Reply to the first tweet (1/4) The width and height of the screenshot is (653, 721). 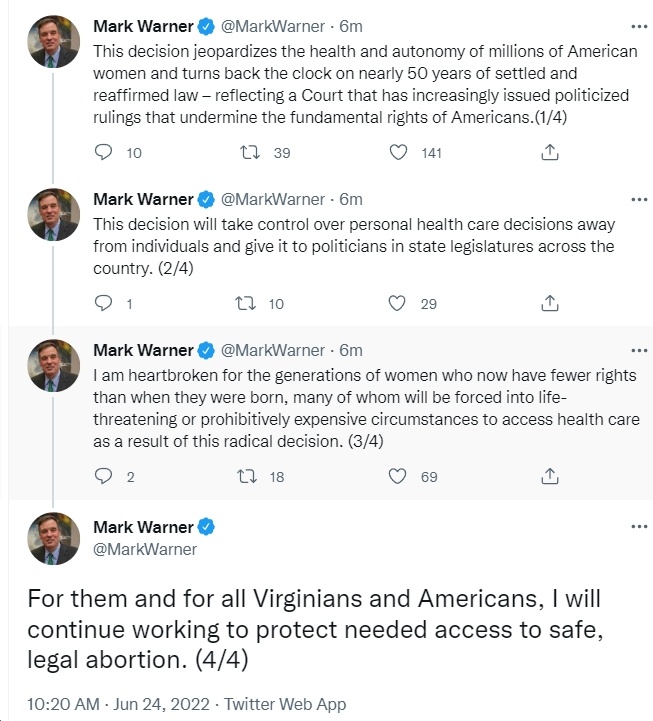point(103,152)
